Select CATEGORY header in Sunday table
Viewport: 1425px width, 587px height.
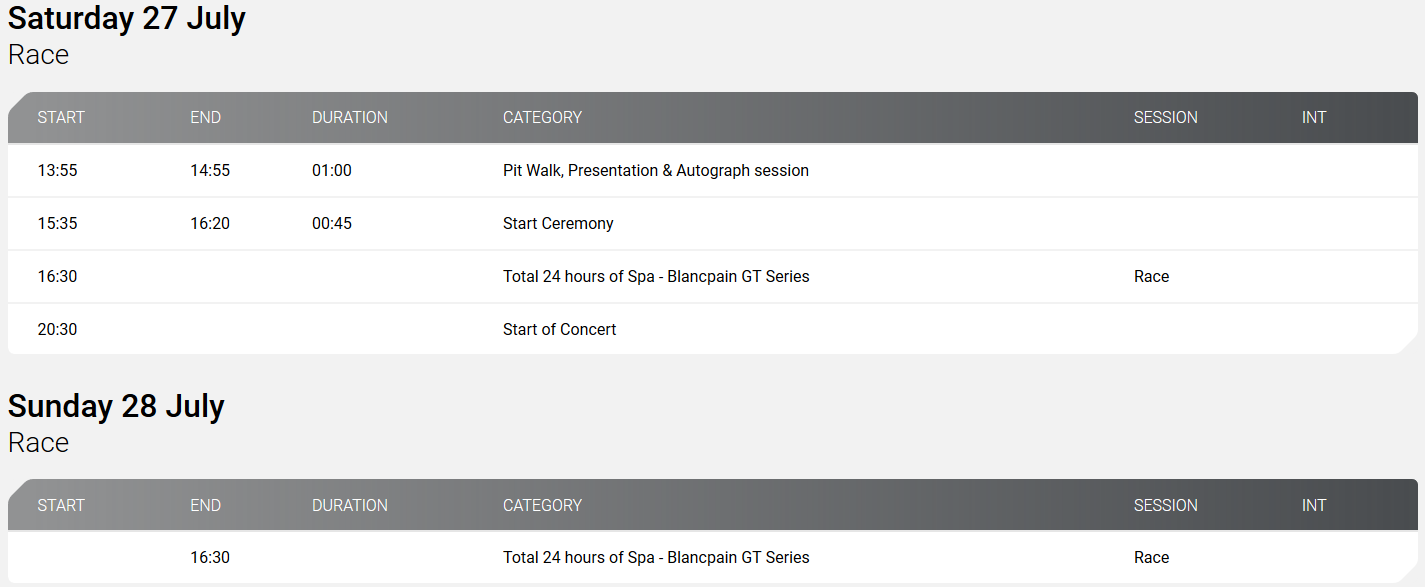542,506
